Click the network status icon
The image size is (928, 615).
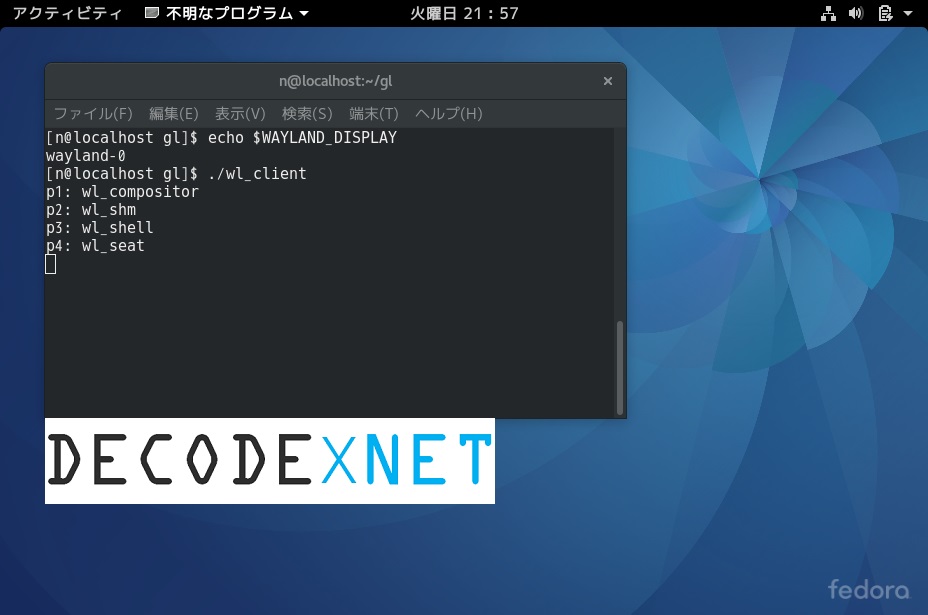[x=828, y=13]
